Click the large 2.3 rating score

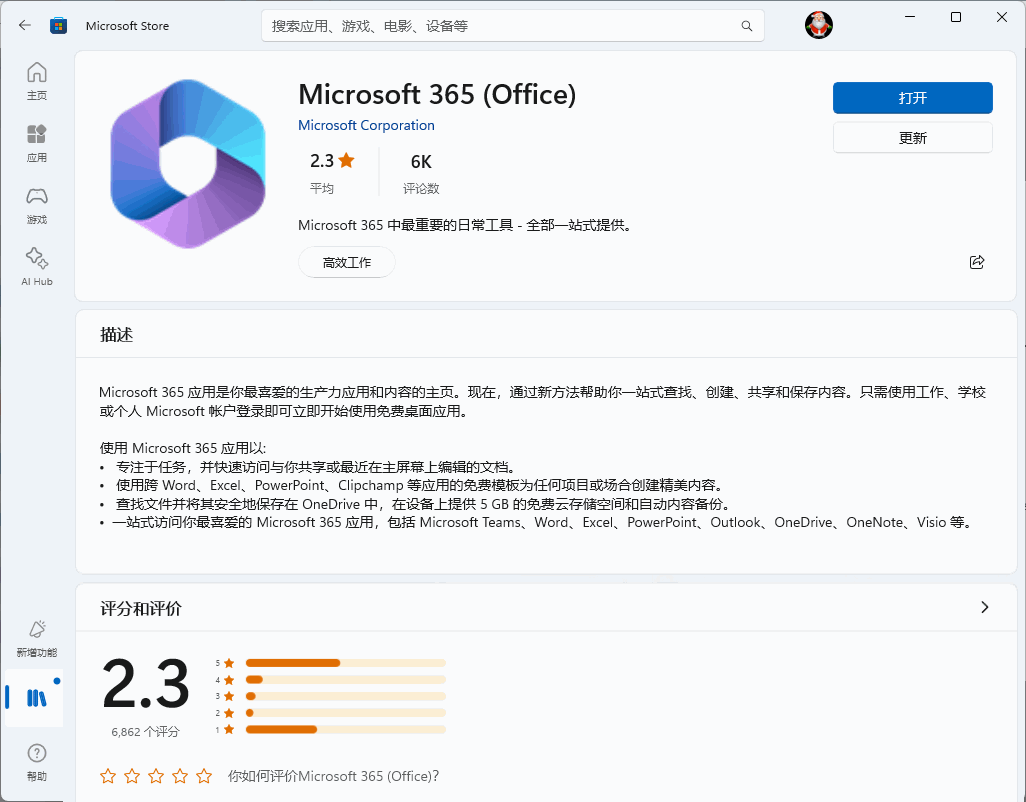point(145,684)
